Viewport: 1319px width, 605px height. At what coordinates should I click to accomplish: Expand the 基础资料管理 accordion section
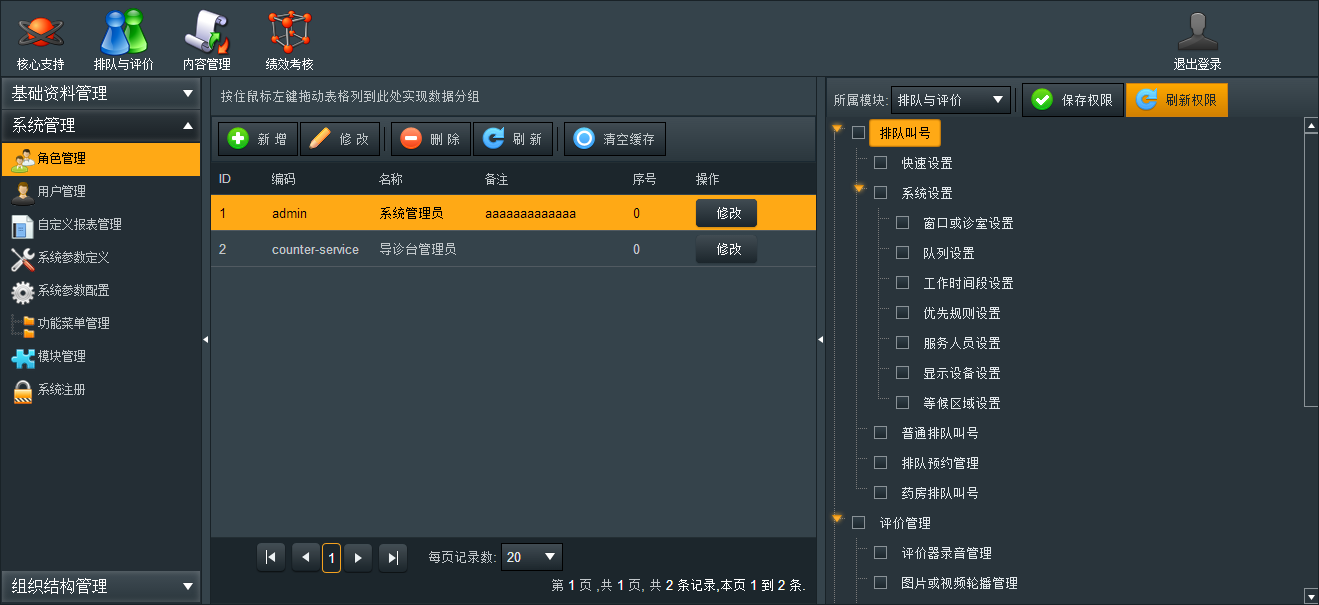[100, 94]
